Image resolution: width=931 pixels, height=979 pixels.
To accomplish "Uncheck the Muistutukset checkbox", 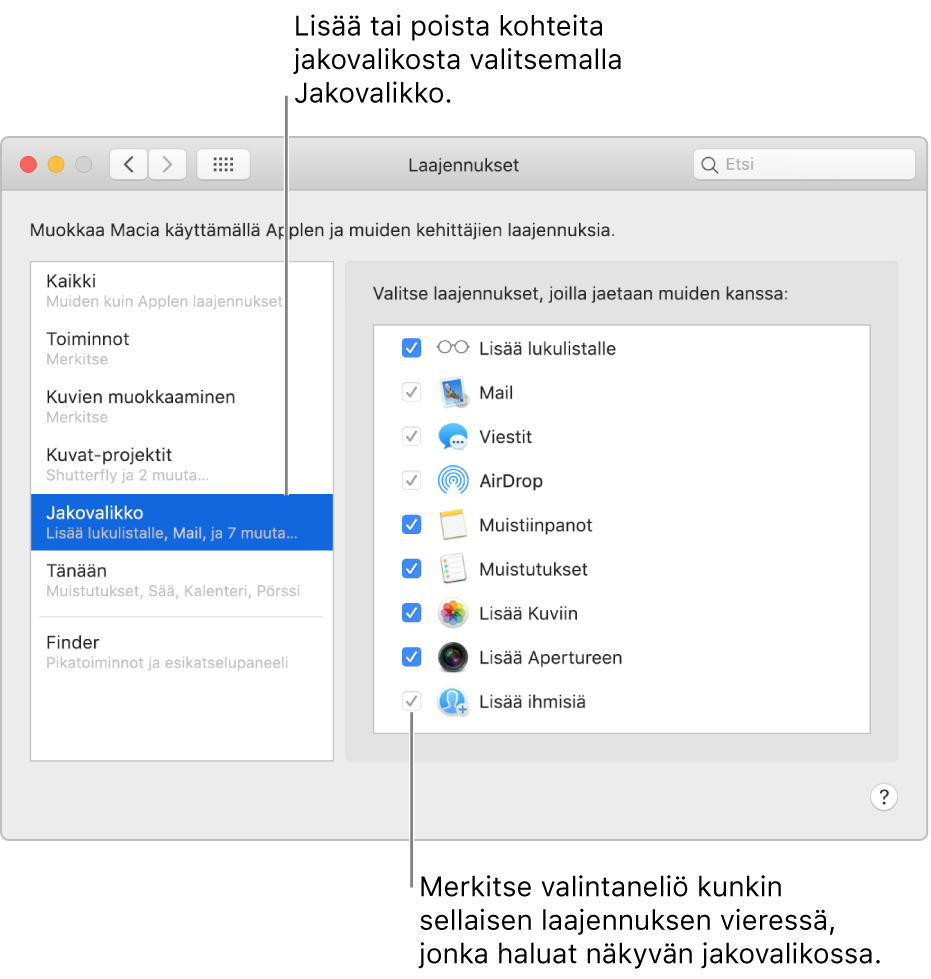I will point(411,569).
